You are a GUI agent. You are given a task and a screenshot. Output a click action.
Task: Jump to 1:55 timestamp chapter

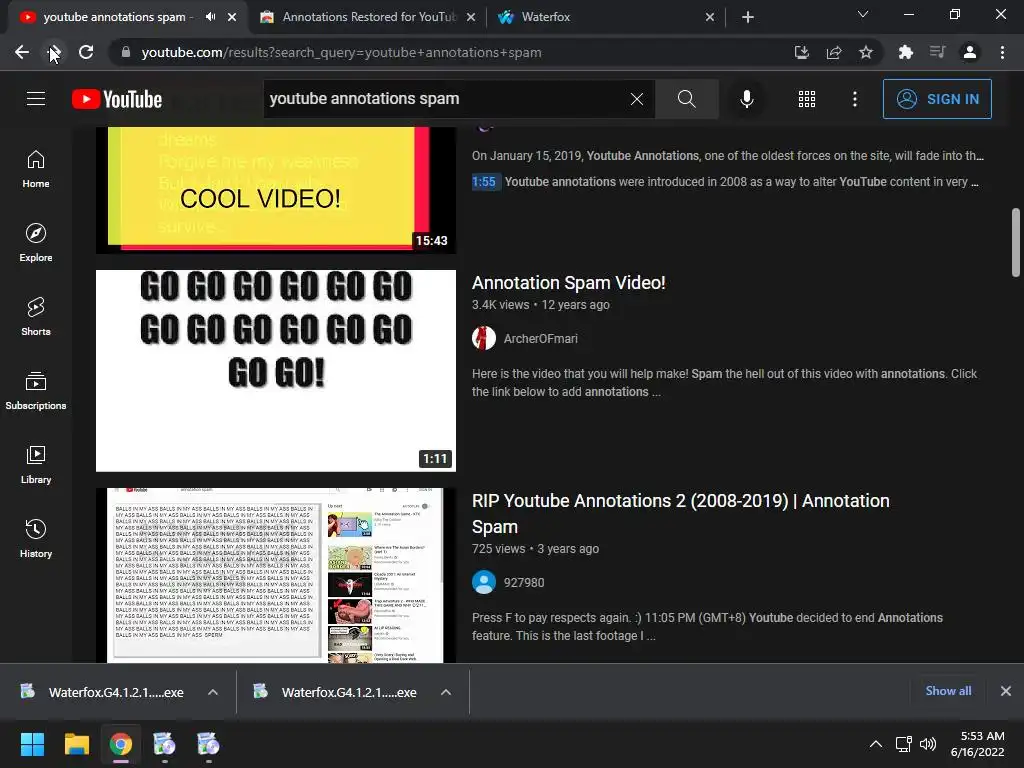click(484, 182)
